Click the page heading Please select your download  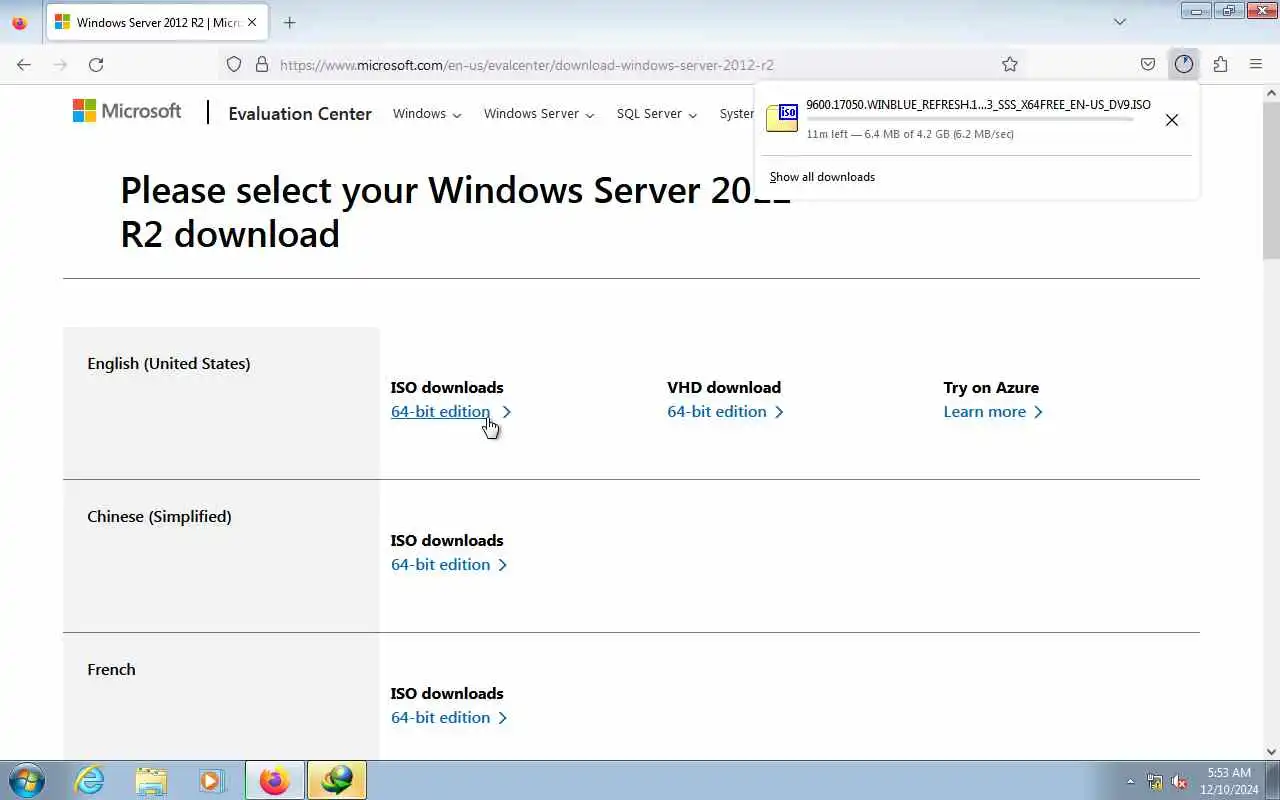[455, 211]
